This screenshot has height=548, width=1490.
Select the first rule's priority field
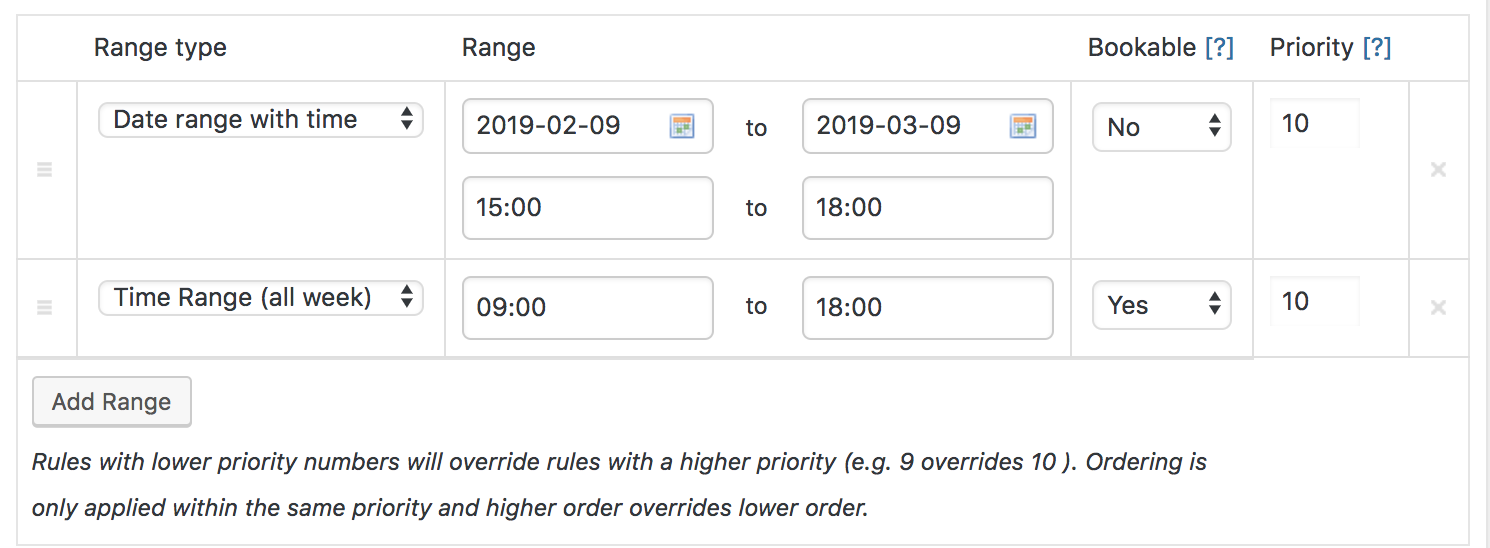[1315, 124]
